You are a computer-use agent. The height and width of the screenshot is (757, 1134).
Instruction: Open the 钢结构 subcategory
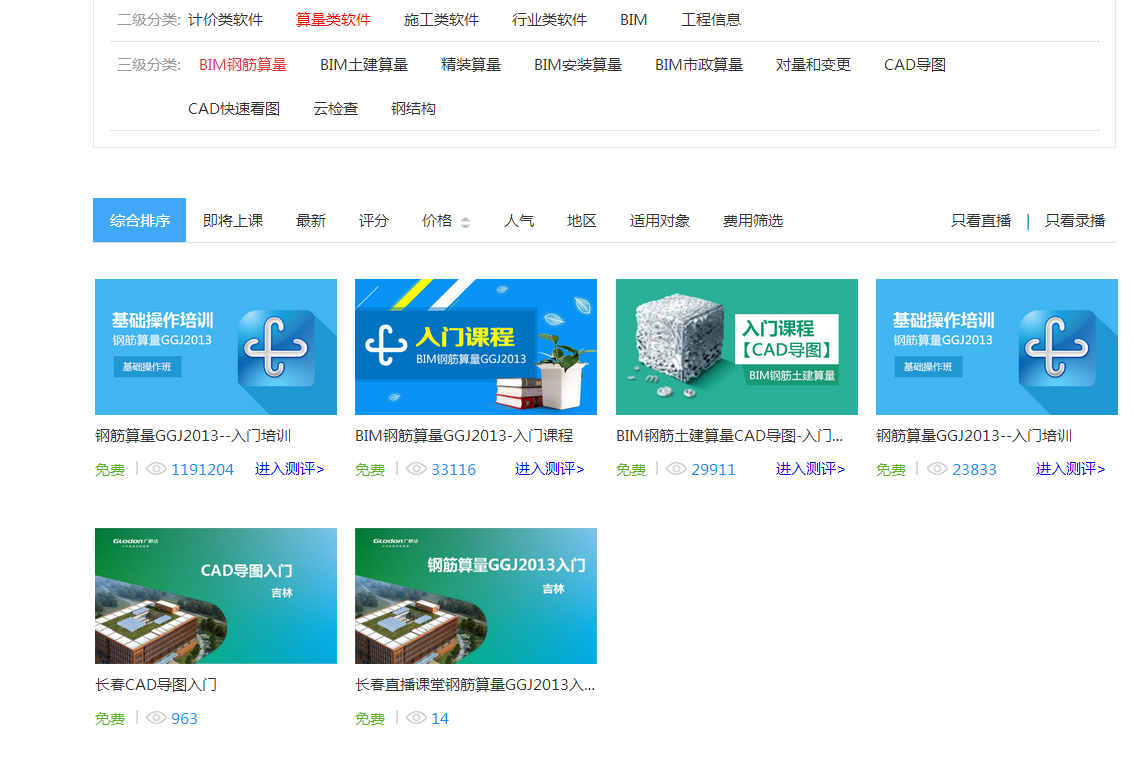(413, 109)
